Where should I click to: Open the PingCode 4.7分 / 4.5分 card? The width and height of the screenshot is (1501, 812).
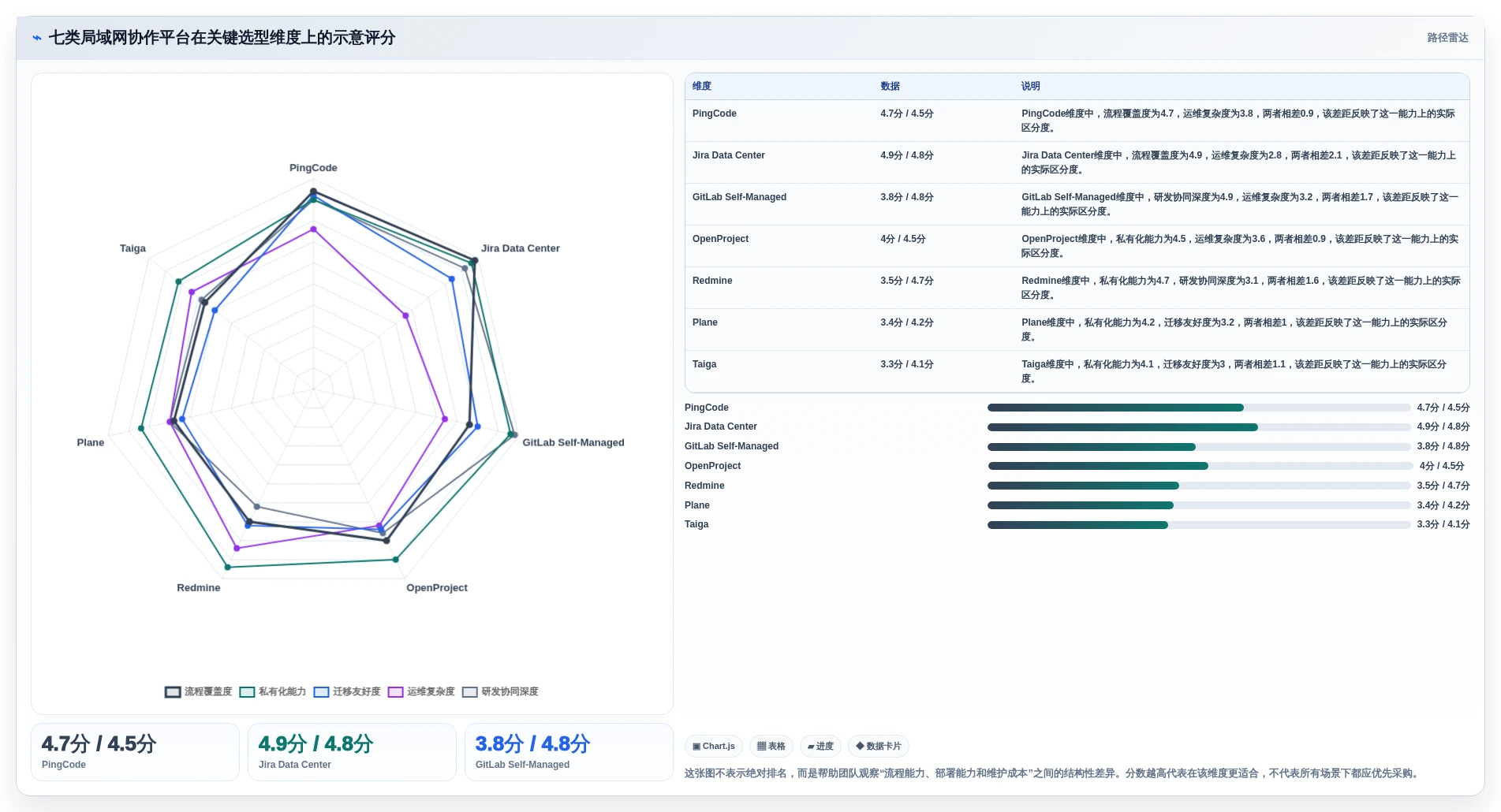tap(135, 752)
